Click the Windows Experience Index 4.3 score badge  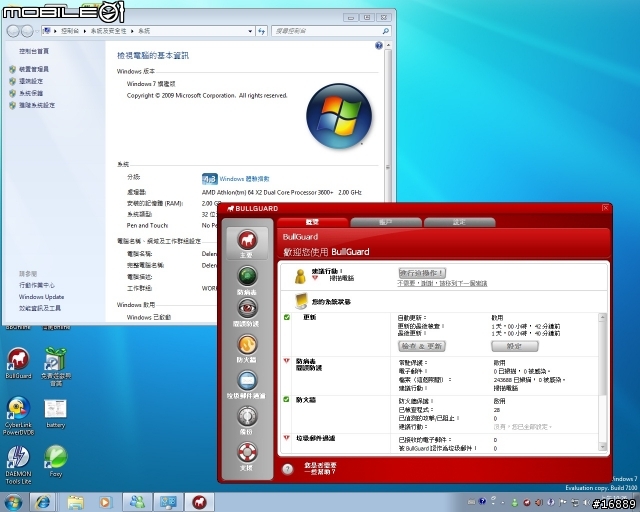pyautogui.click(x=209, y=179)
